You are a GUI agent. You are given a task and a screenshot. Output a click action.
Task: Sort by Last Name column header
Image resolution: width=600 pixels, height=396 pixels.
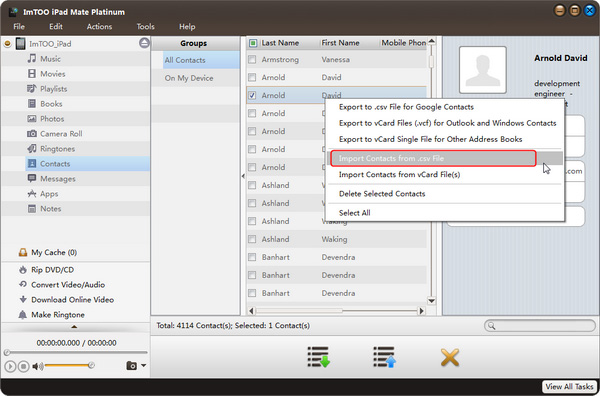click(x=280, y=43)
